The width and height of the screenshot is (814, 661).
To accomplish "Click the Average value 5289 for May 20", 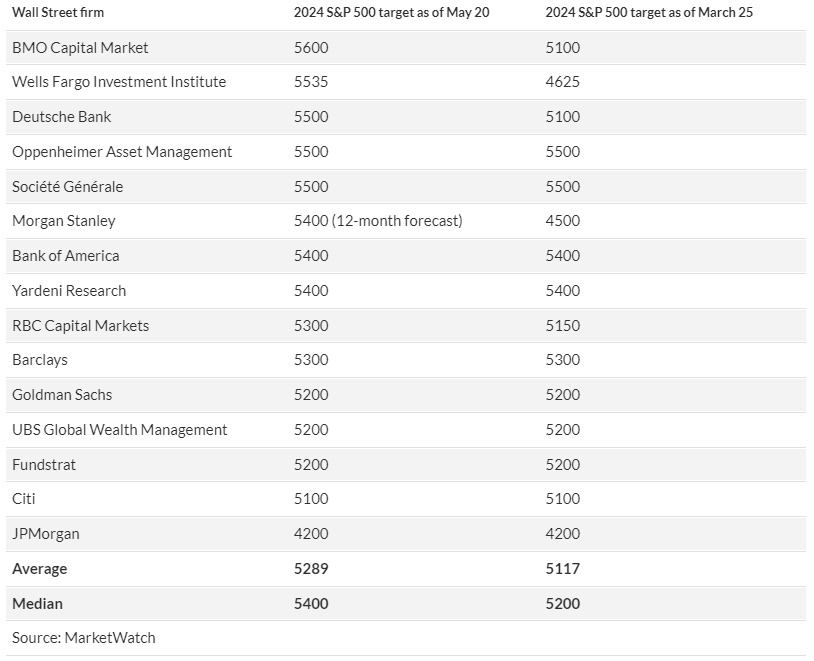I will click(x=311, y=569).
